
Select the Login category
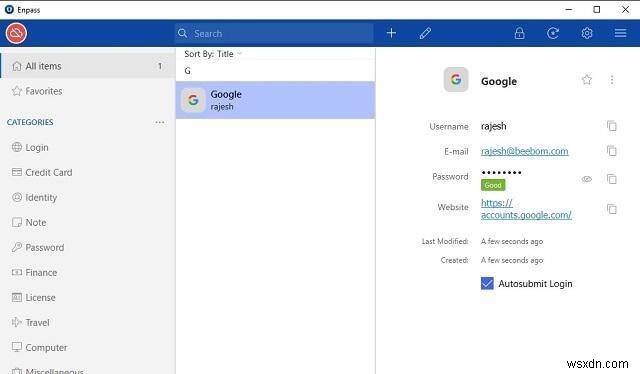pos(88,147)
